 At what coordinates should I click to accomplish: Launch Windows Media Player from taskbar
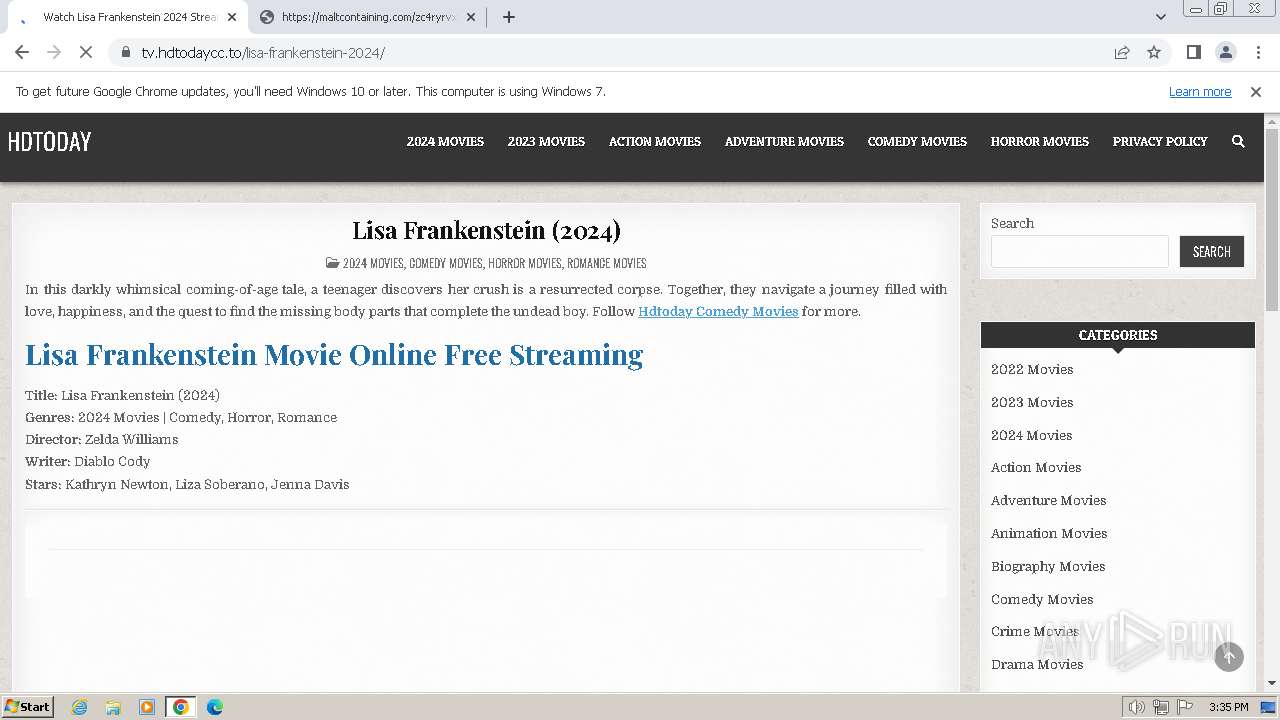147,707
